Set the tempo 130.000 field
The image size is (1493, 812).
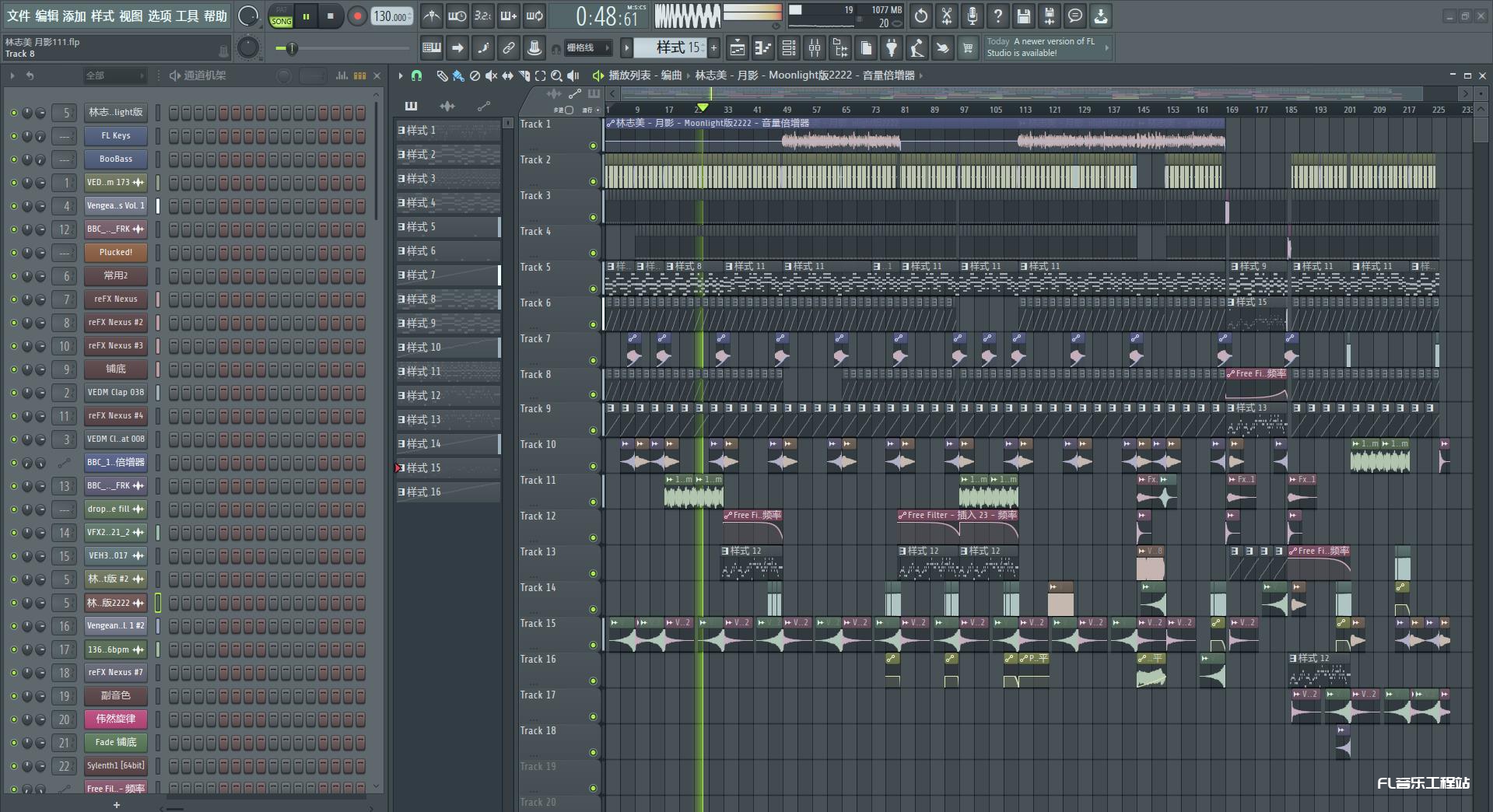click(x=392, y=16)
